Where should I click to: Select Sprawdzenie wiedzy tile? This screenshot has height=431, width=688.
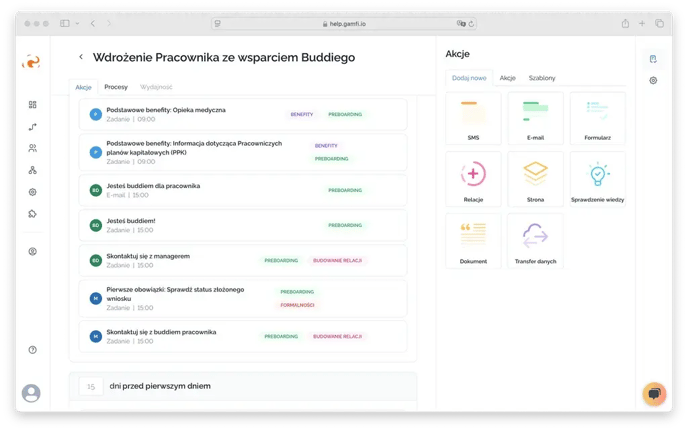tap(597, 180)
